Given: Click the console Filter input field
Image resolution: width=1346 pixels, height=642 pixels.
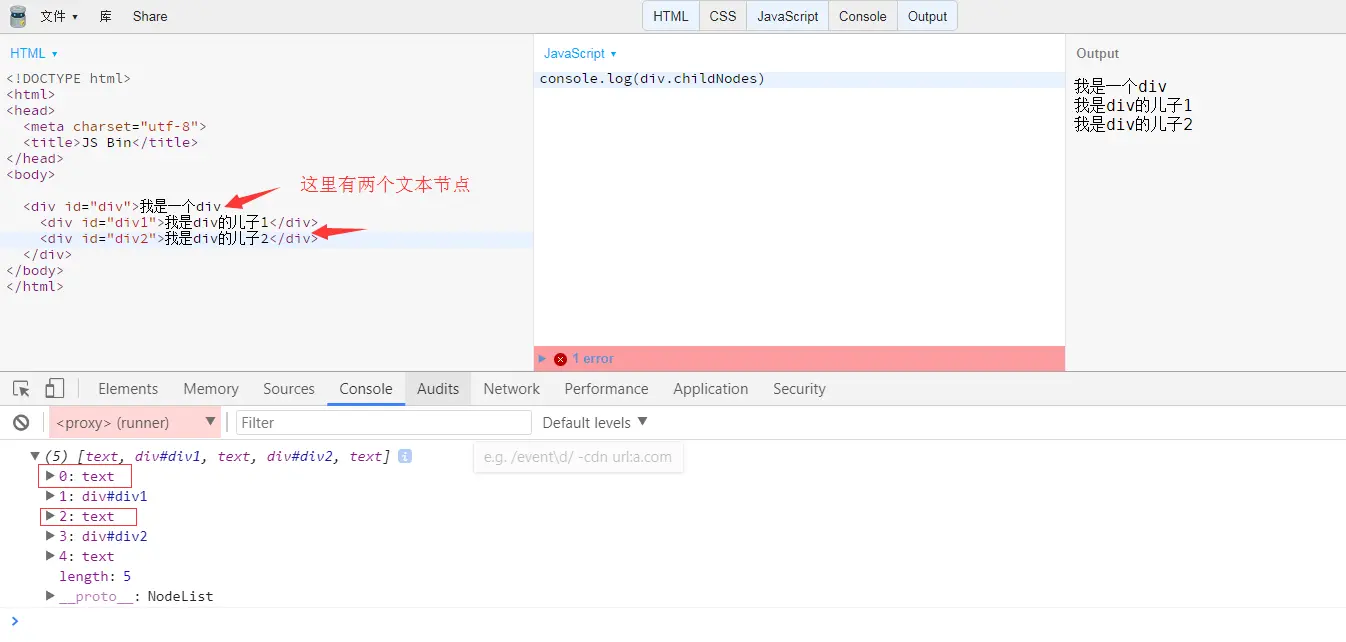Looking at the screenshot, I should point(384,423).
